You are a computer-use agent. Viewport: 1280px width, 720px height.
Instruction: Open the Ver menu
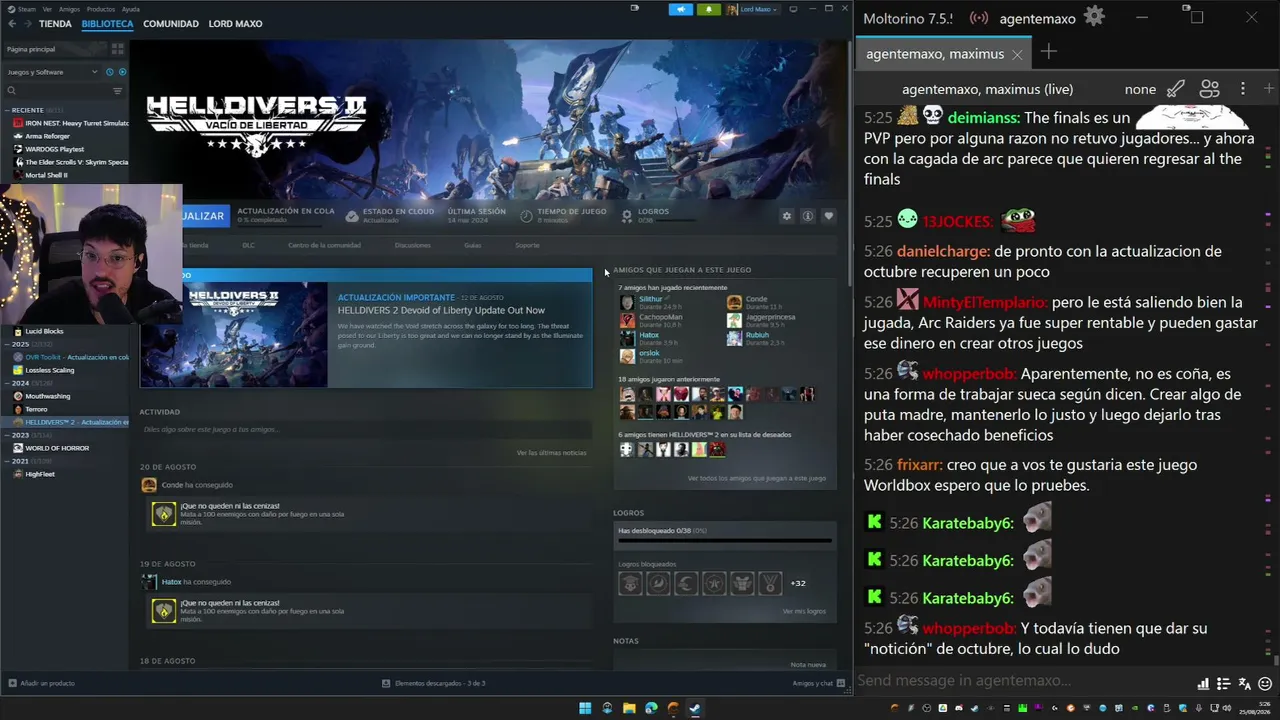pos(47,9)
